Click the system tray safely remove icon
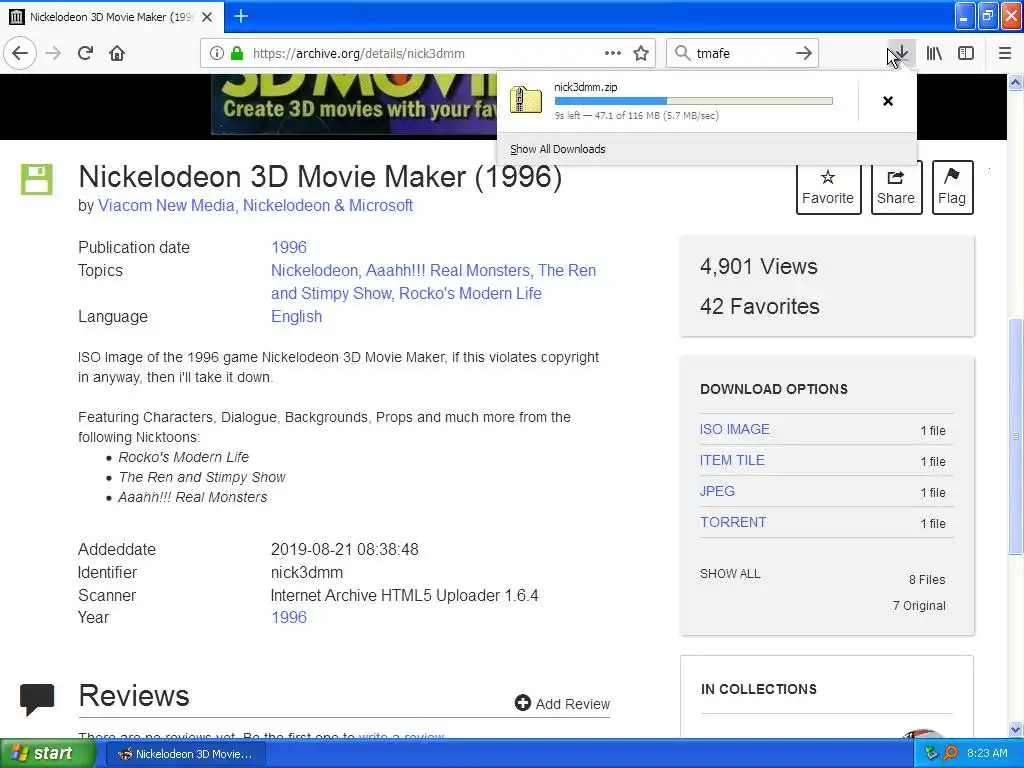The image size is (1024, 768). click(932, 754)
